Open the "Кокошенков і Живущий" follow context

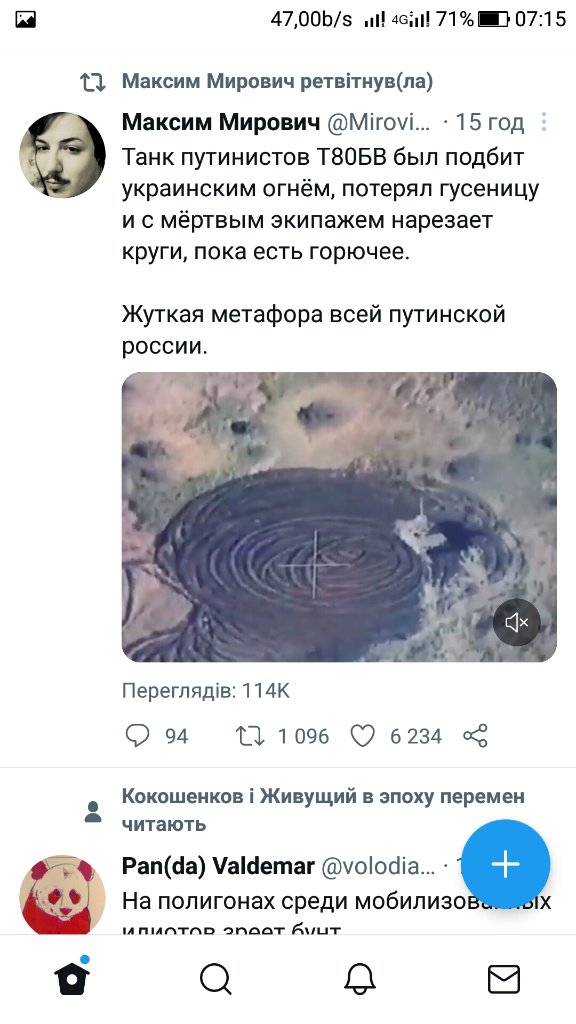pyautogui.click(x=323, y=810)
